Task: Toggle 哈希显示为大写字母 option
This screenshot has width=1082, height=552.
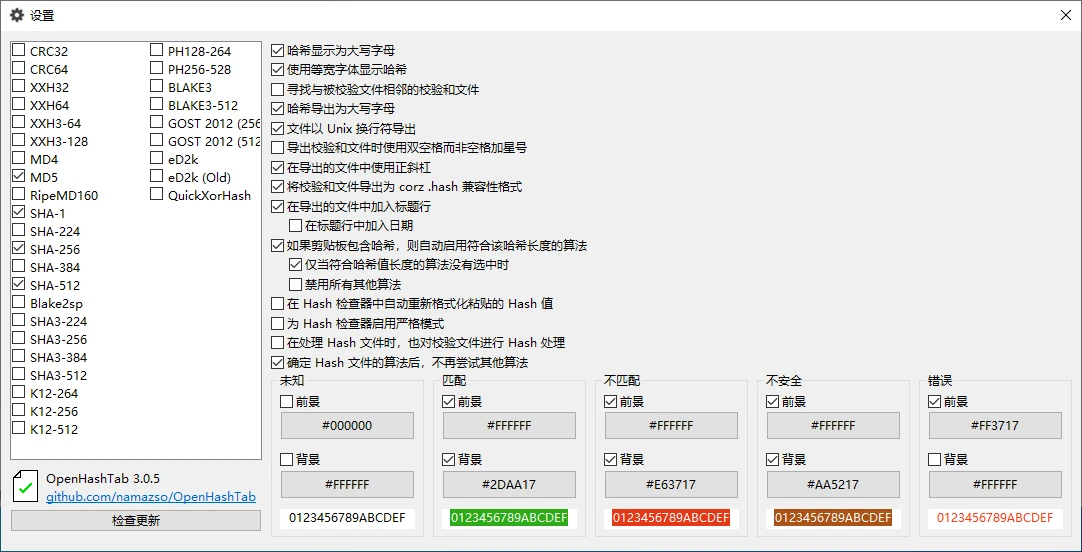Action: tap(278, 51)
